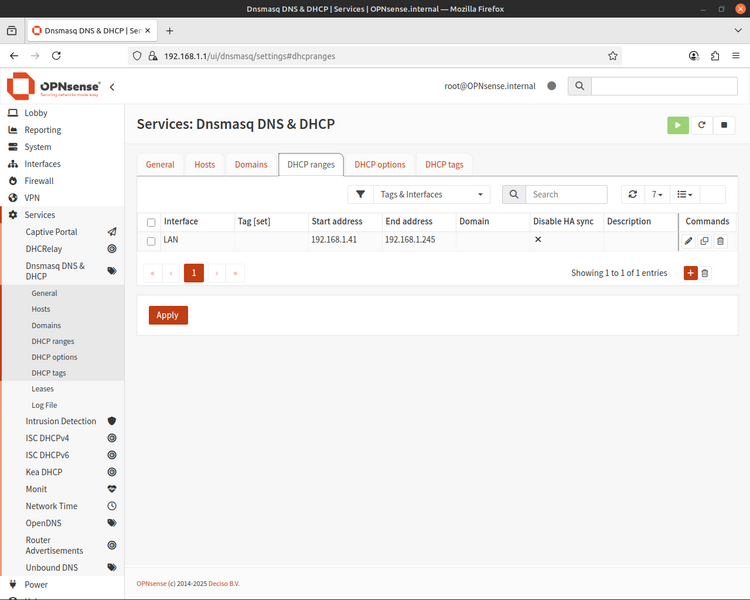
Task: Bookmark this page with the star
Action: pyautogui.click(x=613, y=56)
